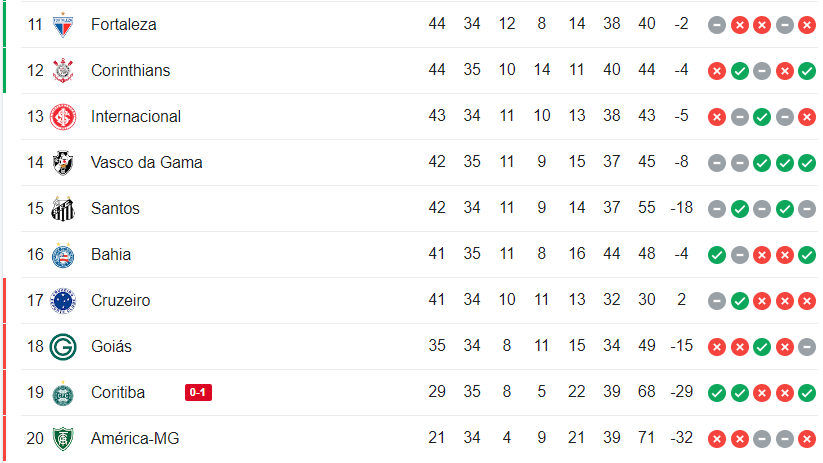The image size is (823, 463).
Task: Click Bahia's first green win icon
Action: 716,254
